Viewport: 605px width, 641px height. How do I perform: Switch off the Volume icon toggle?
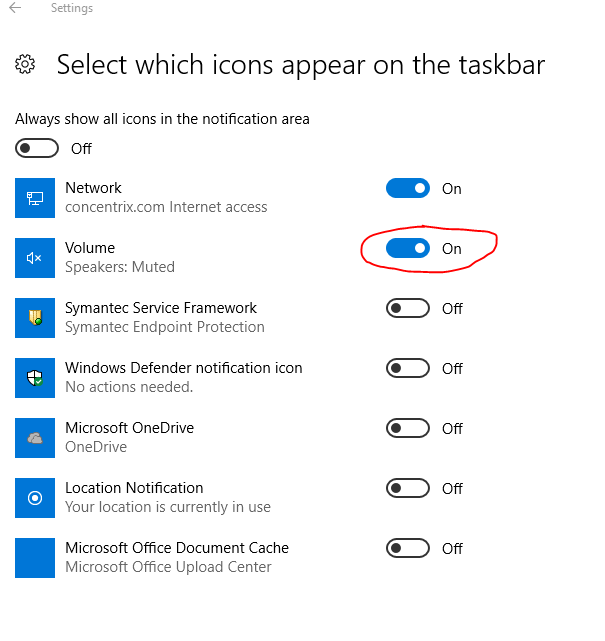pos(408,248)
